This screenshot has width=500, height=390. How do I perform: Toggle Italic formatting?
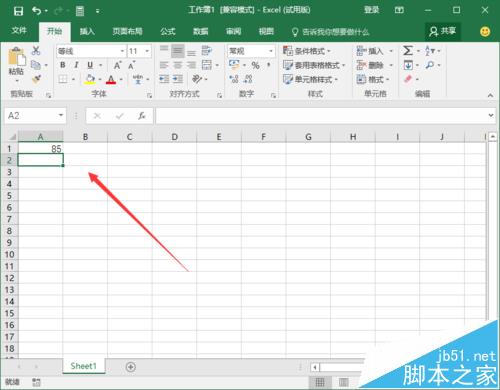coord(76,65)
